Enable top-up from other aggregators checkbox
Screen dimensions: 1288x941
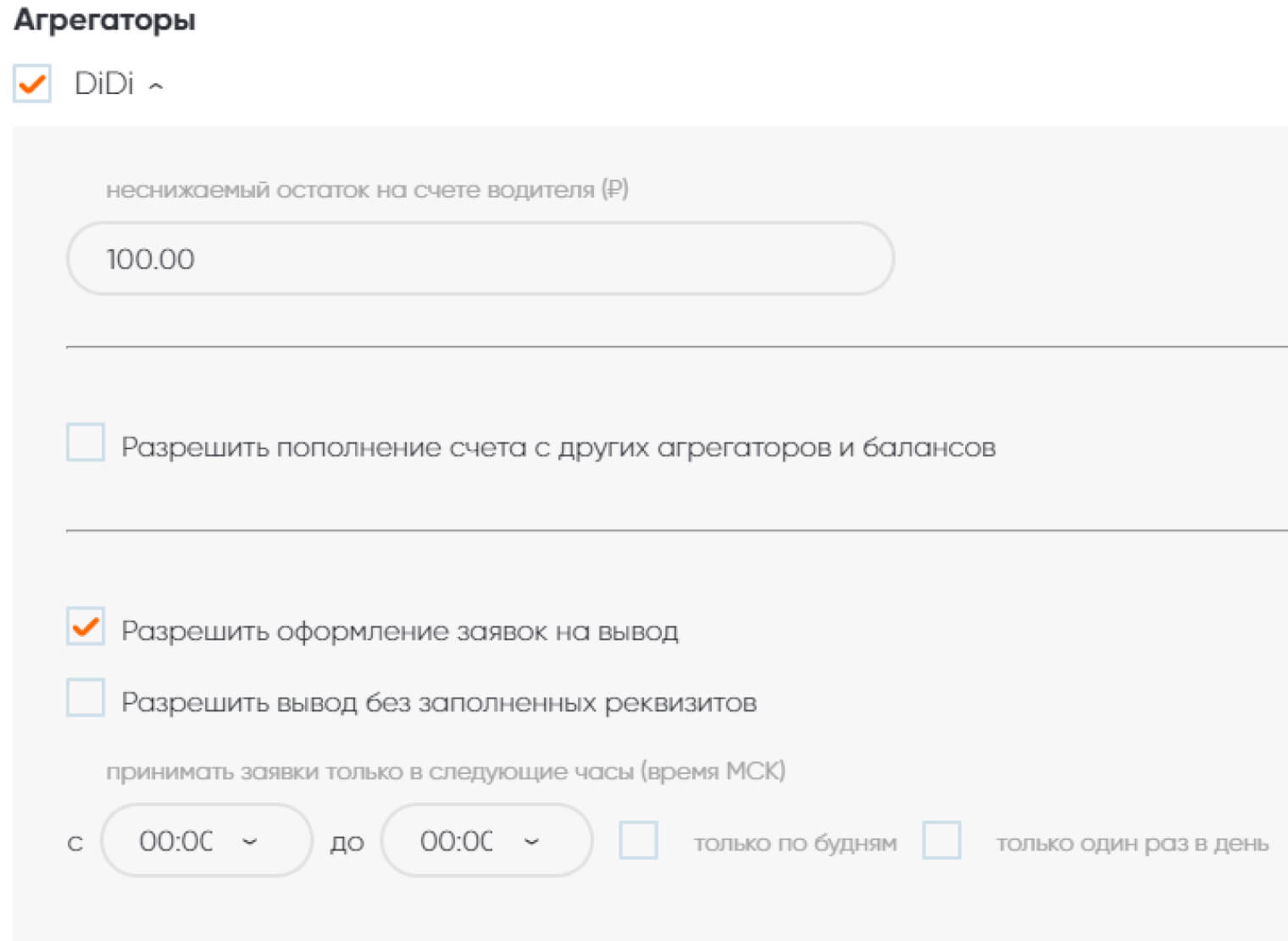pos(86,443)
